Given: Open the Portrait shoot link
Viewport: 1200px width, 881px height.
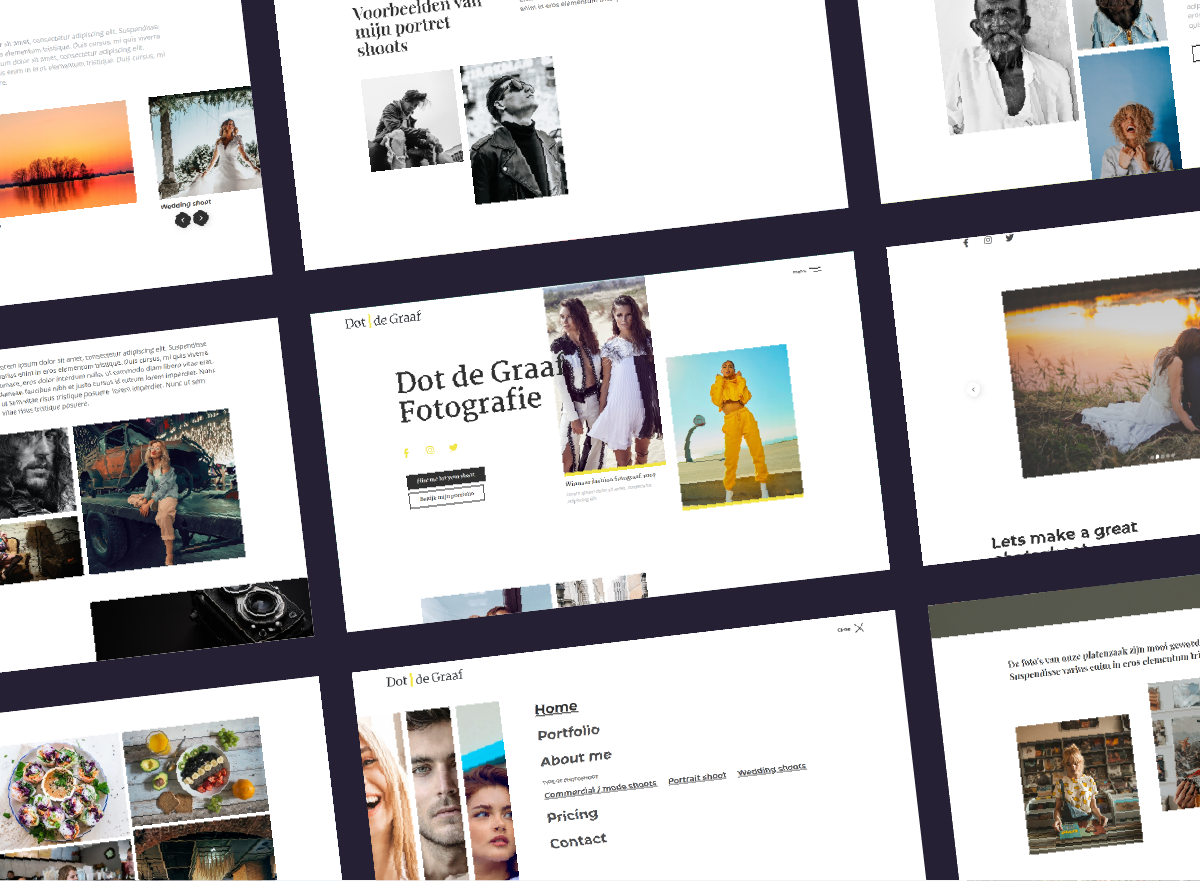Looking at the screenshot, I should [697, 778].
